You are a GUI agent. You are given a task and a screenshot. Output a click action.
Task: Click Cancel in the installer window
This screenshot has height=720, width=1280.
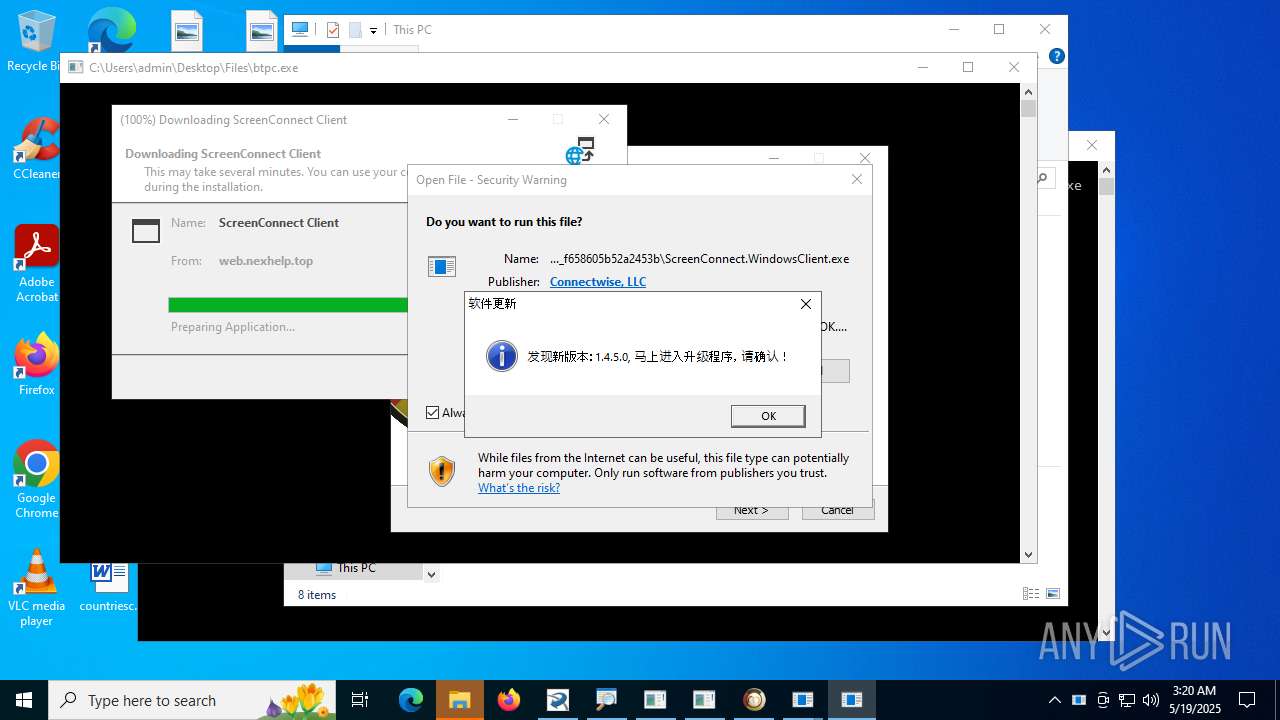point(838,510)
